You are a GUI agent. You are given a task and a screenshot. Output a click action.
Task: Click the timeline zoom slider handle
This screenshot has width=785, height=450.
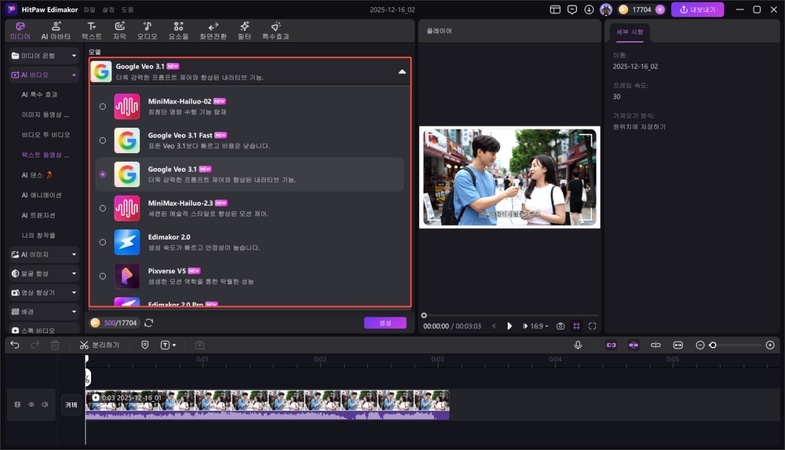click(x=713, y=345)
